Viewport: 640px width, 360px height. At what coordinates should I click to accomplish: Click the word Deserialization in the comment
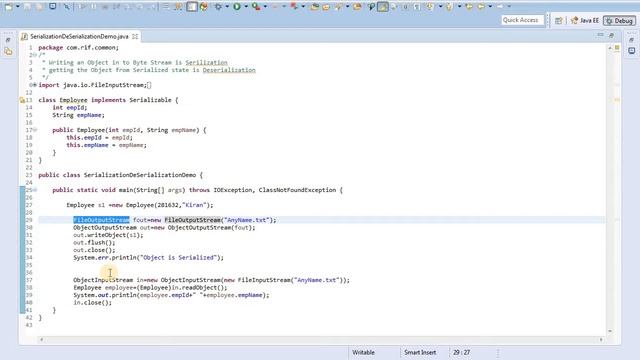229,70
